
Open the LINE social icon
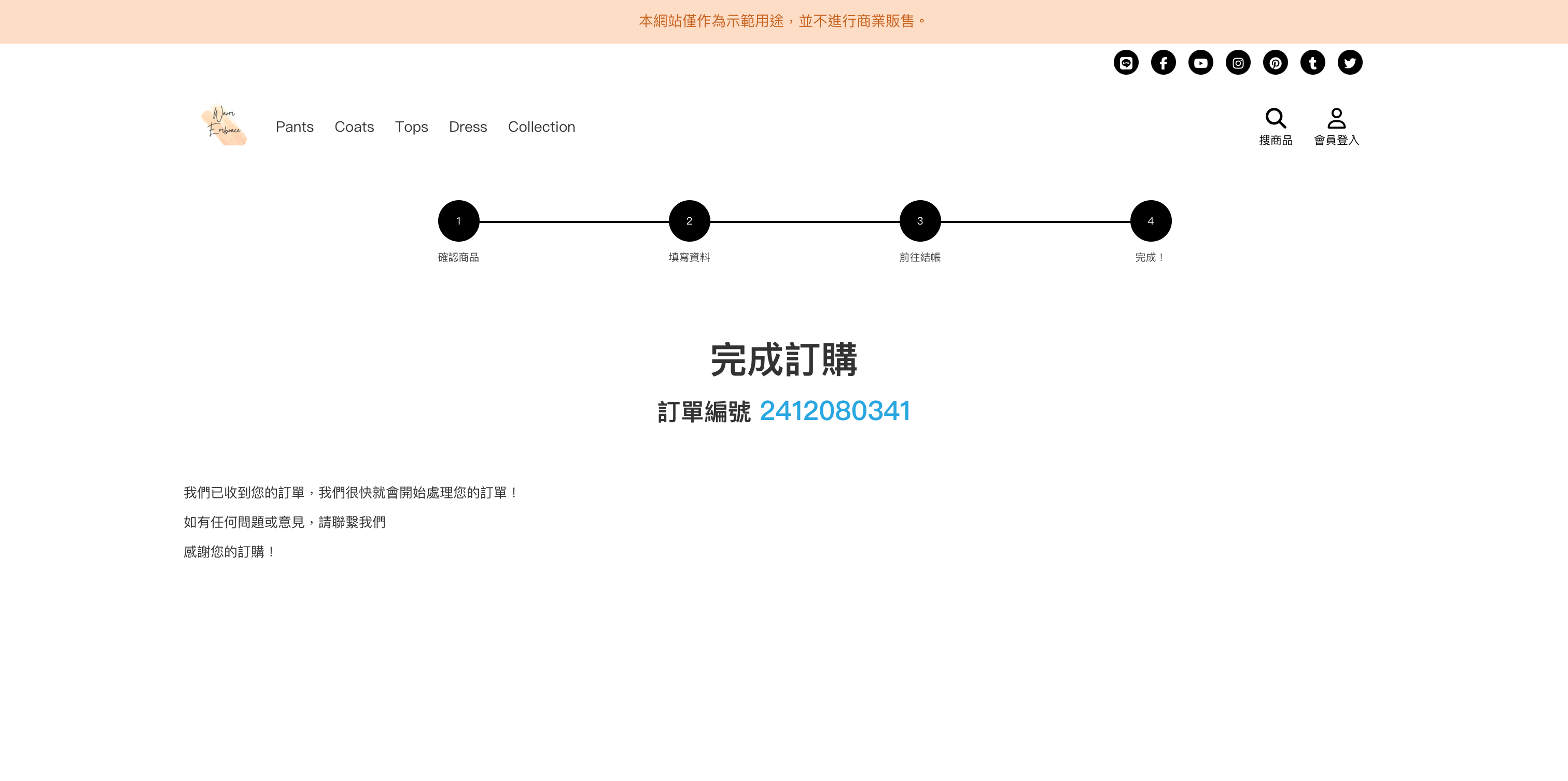point(1126,63)
